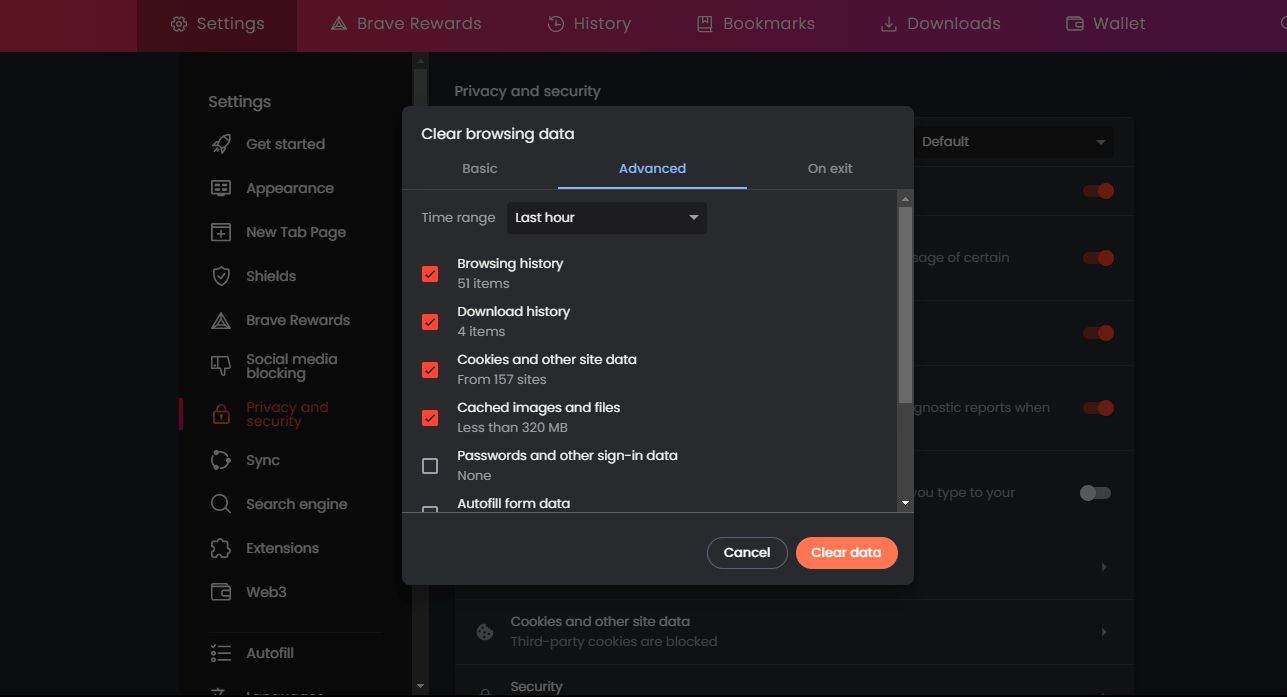Click the Wallet icon in top bar
This screenshot has width=1287, height=697.
pyautogui.click(x=1075, y=24)
